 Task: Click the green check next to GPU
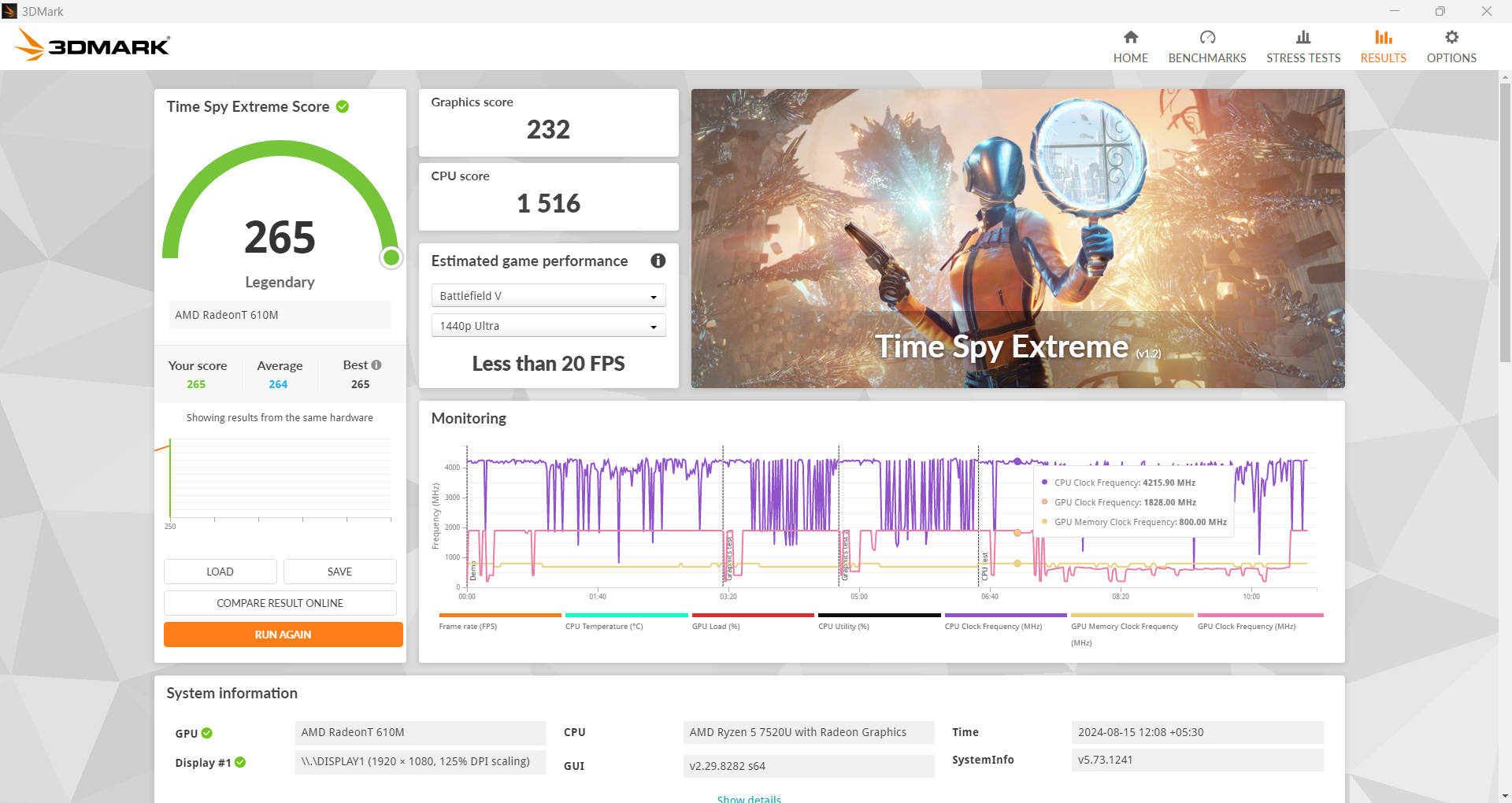click(x=206, y=733)
